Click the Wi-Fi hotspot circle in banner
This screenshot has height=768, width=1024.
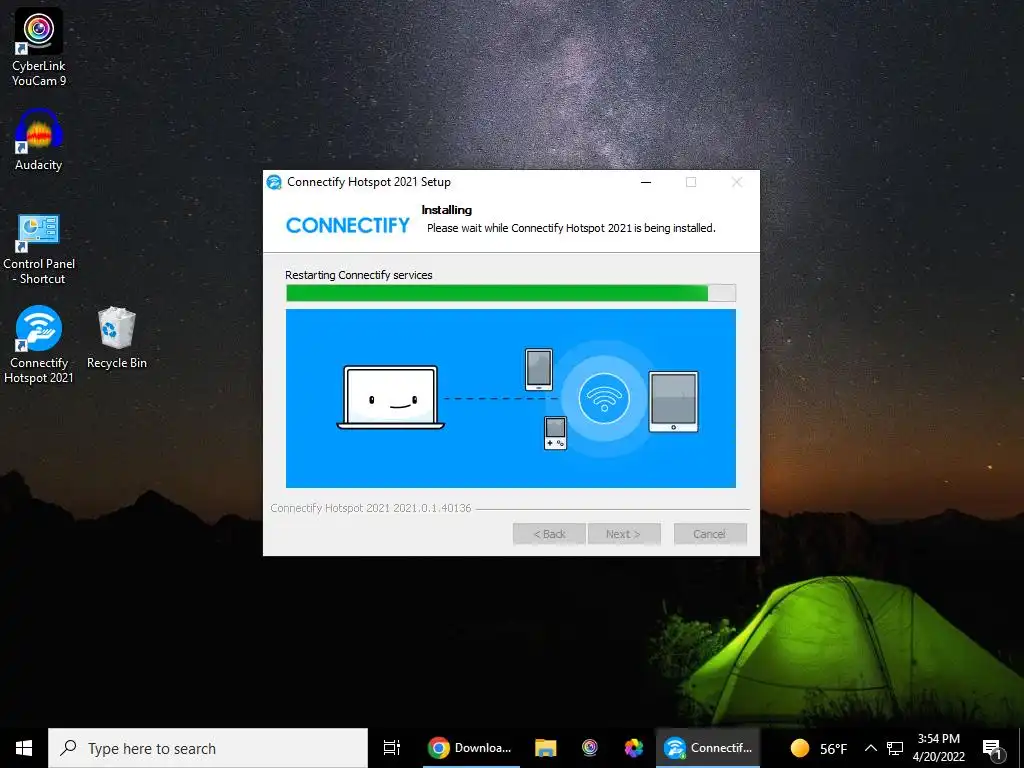(x=604, y=398)
